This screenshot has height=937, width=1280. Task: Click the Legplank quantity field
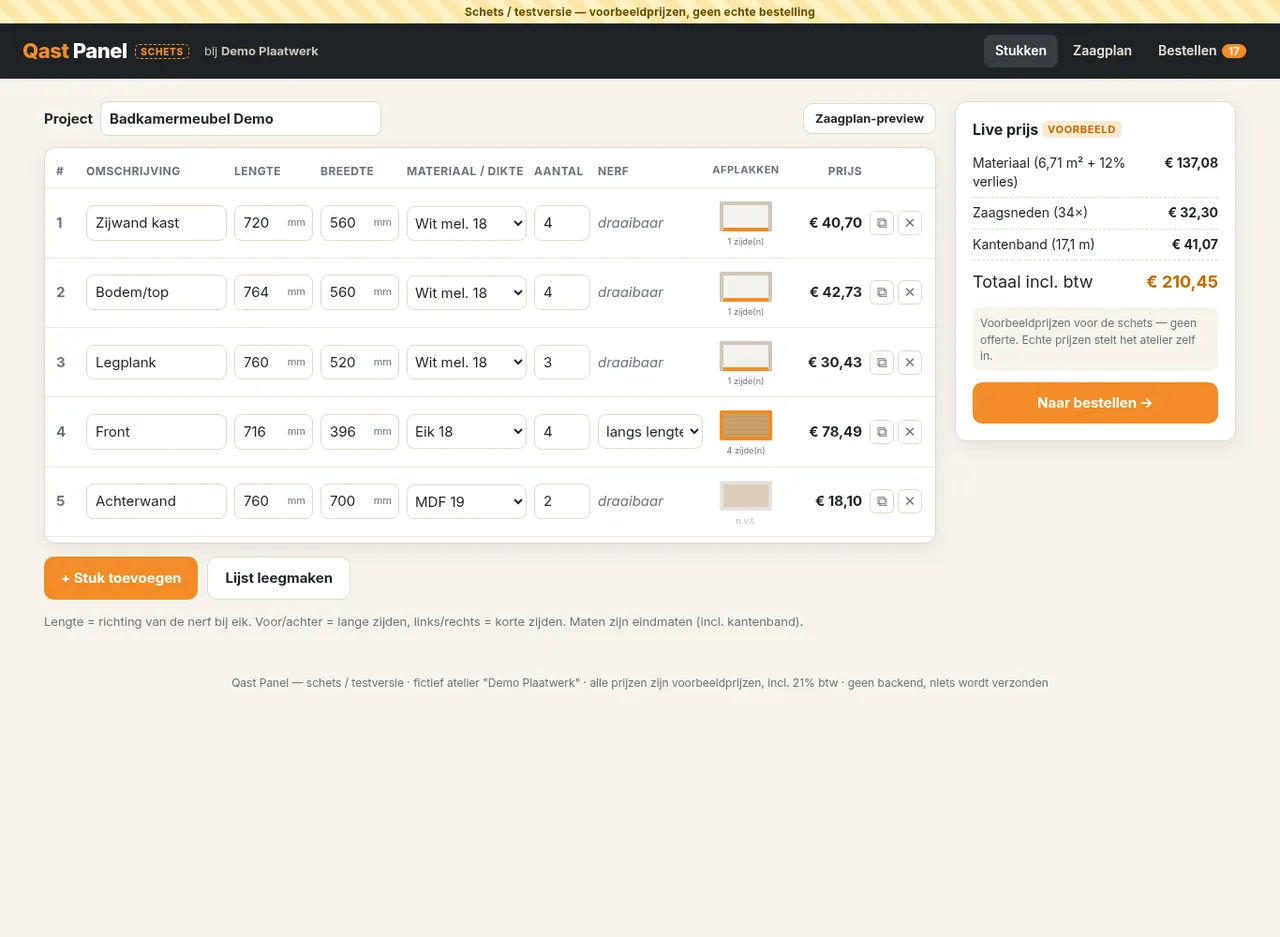(x=562, y=362)
